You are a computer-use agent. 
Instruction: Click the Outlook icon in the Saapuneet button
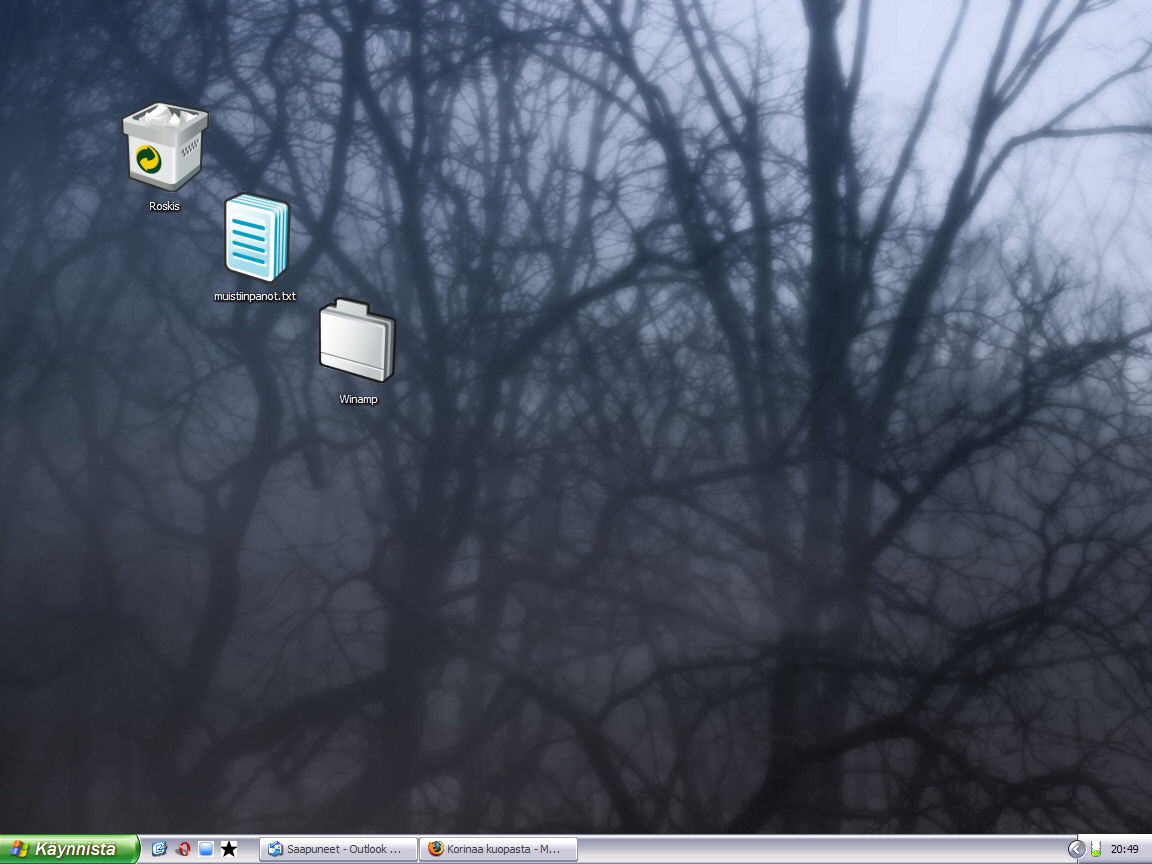pyautogui.click(x=275, y=849)
